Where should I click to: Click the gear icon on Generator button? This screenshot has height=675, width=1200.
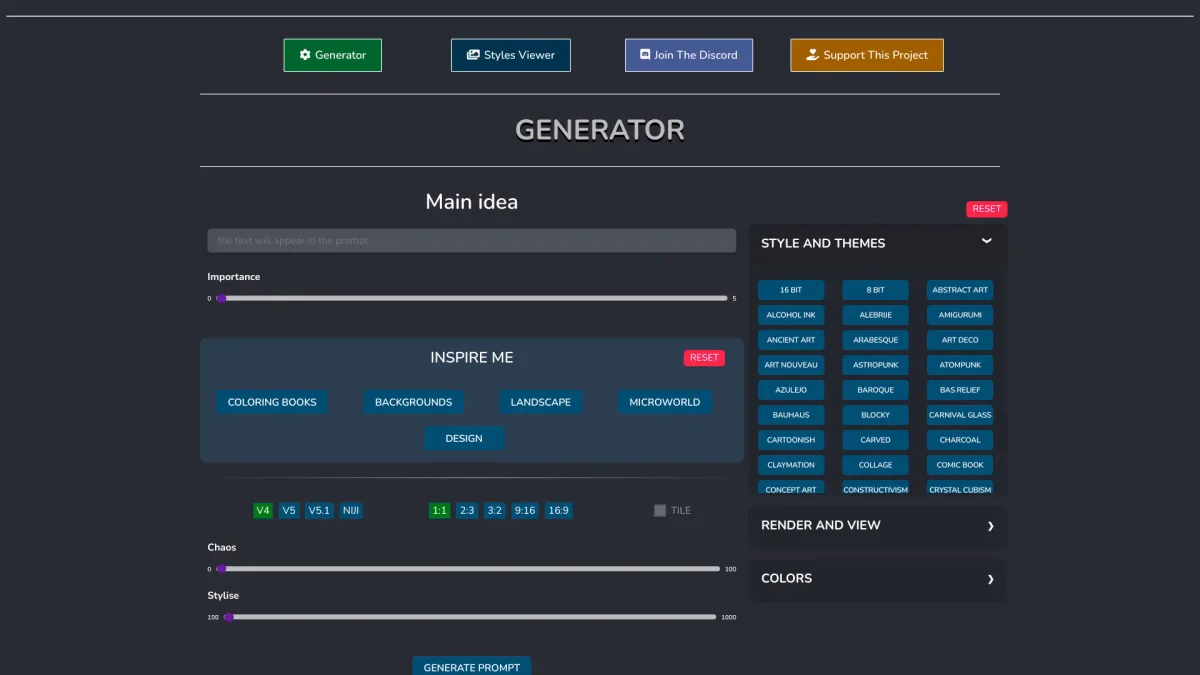305,55
